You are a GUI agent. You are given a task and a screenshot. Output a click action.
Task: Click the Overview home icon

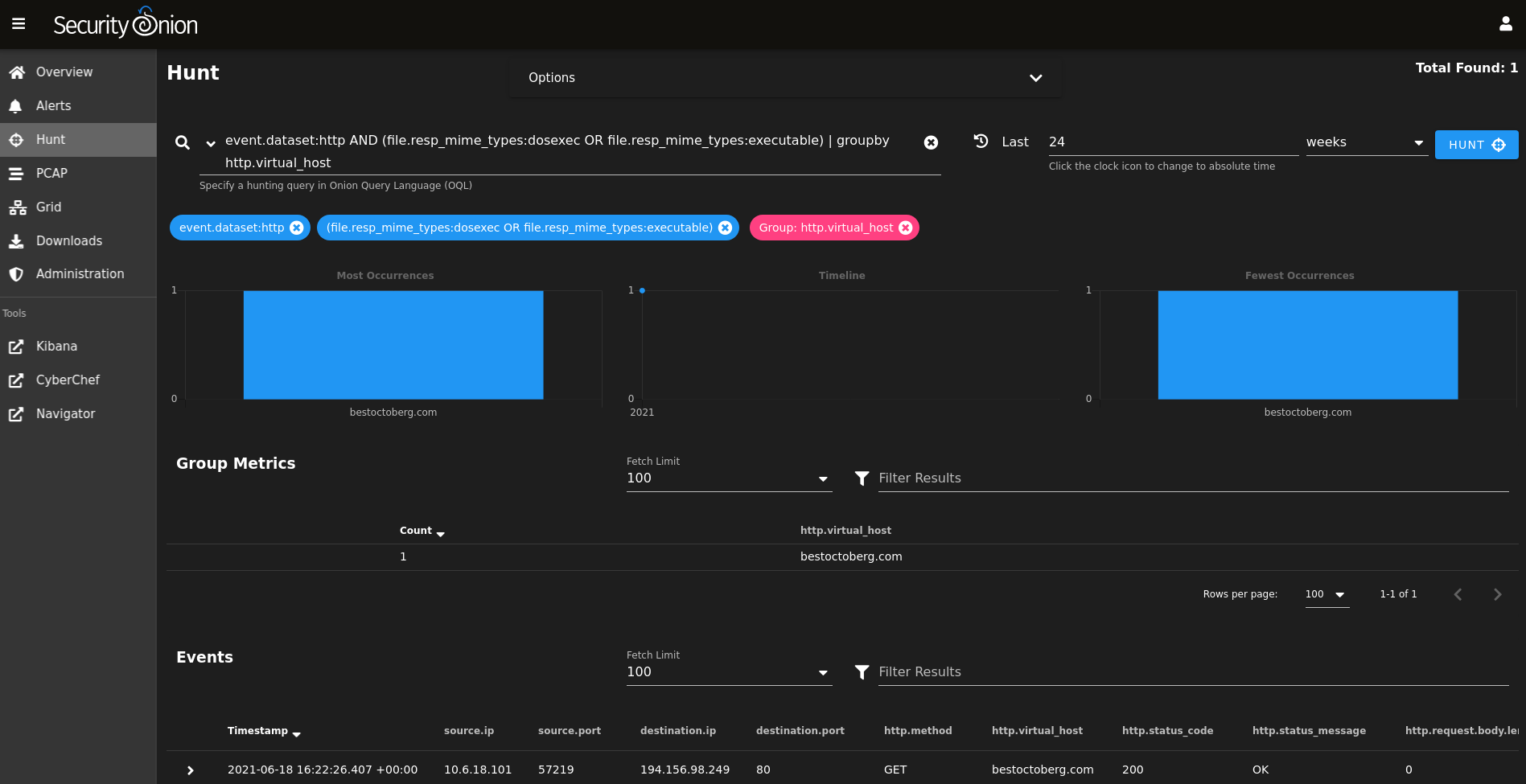click(16, 72)
